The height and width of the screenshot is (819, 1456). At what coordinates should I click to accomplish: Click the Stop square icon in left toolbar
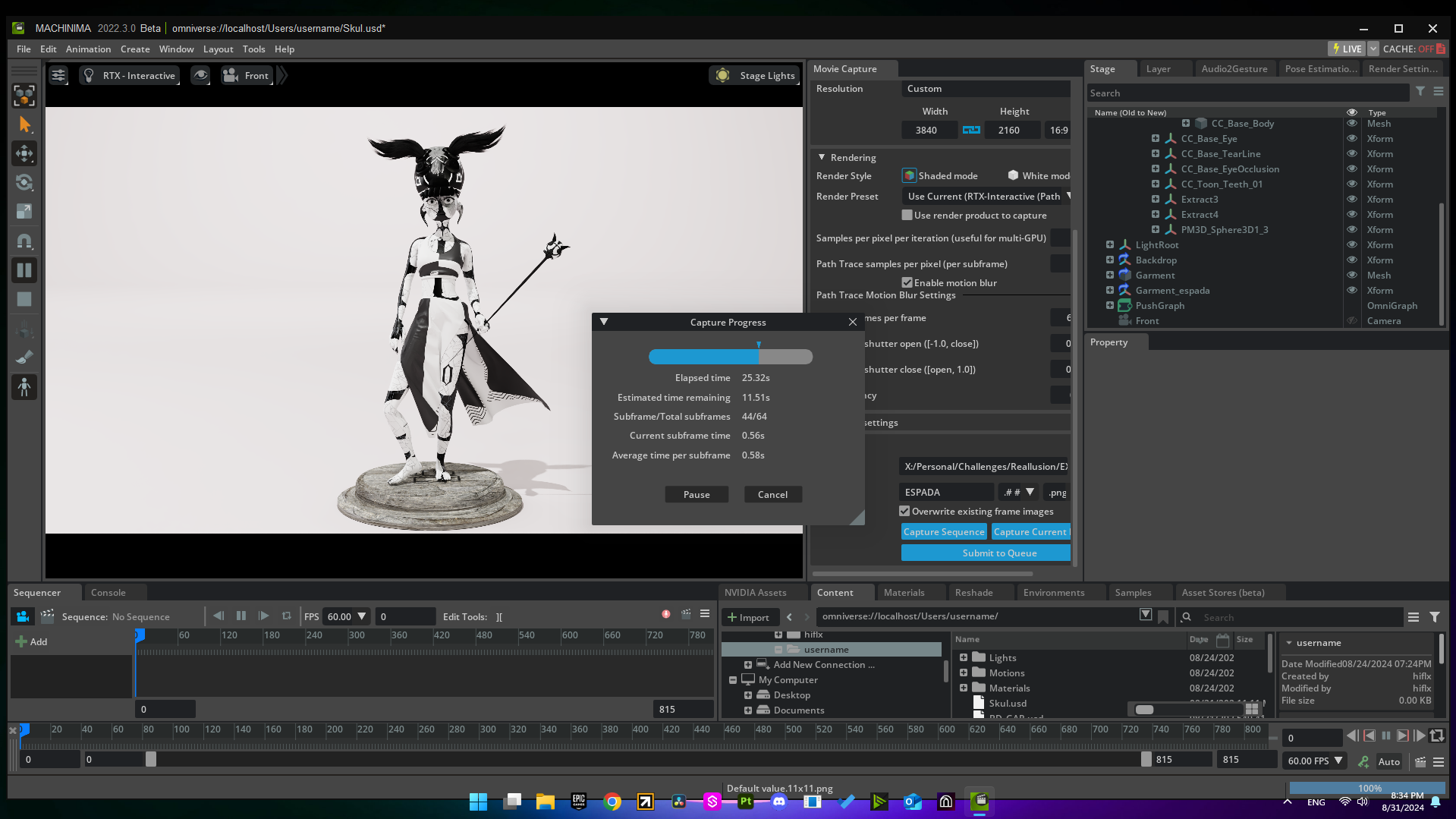[x=24, y=299]
